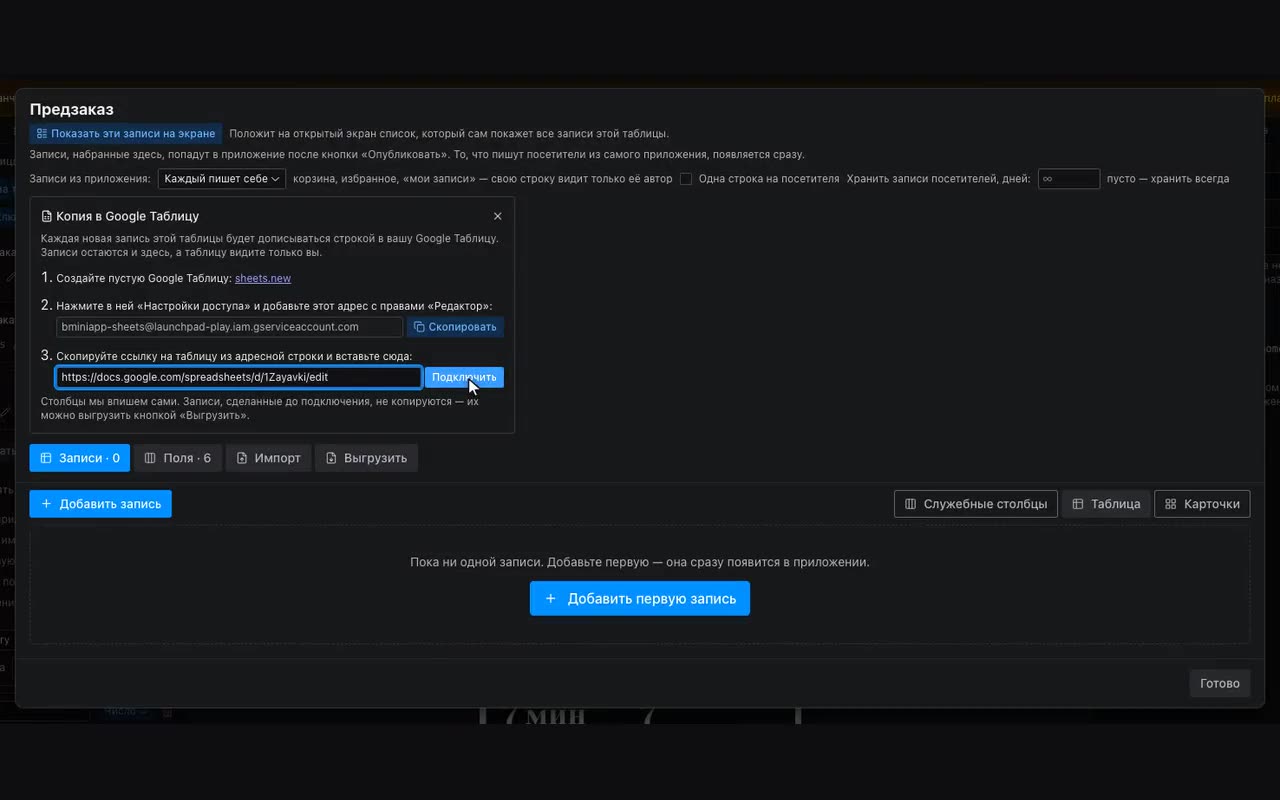
Task: Click Добавить первую запись button
Action: (x=640, y=599)
